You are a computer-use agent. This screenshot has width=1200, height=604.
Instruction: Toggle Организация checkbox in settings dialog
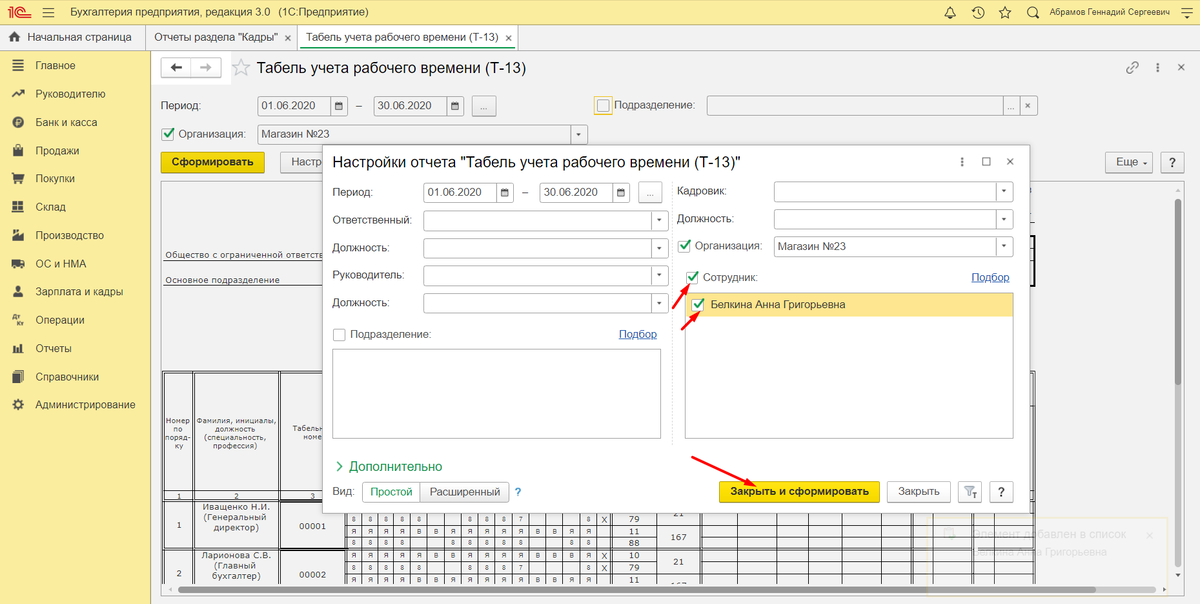tap(684, 246)
